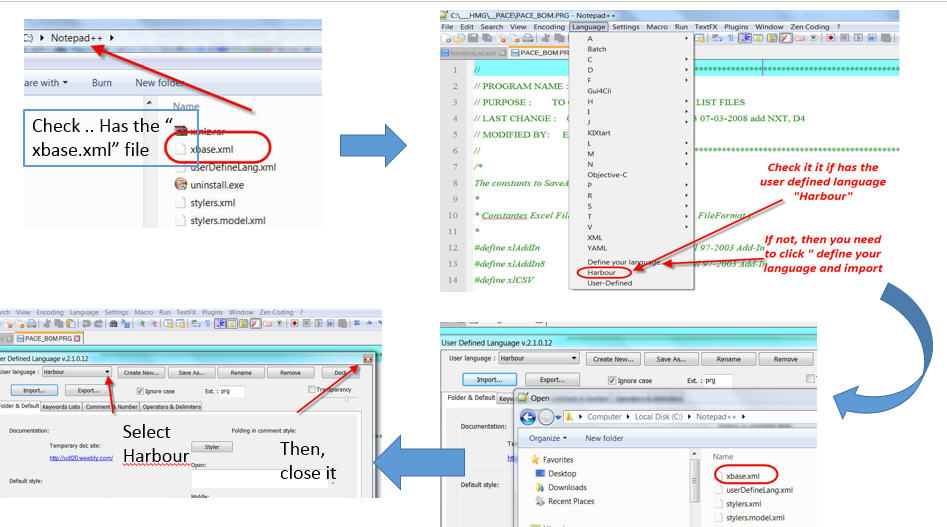Close User Defined Language dialog with red X
The height and width of the screenshot is (527, 947).
pyautogui.click(x=367, y=359)
